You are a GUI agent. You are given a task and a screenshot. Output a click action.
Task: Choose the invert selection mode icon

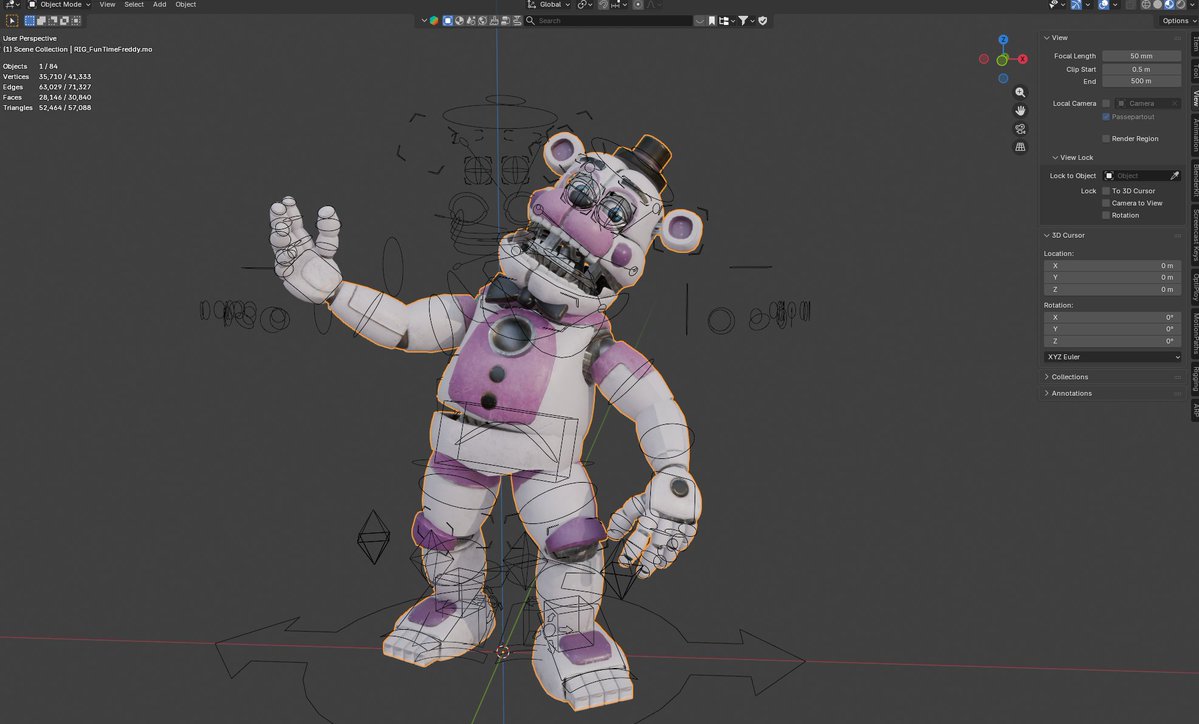pyautogui.click(x=64, y=21)
